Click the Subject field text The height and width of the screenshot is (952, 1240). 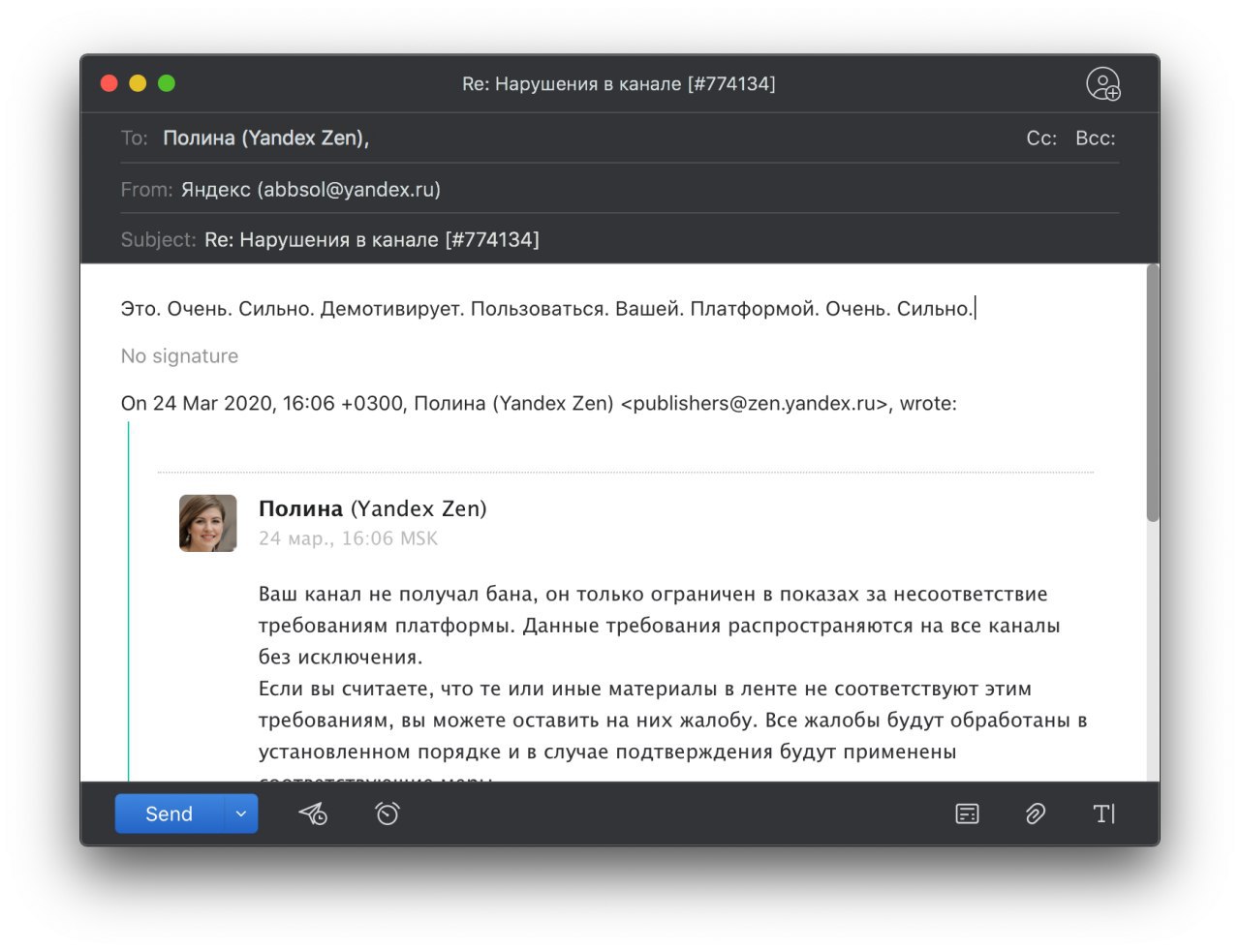click(372, 240)
